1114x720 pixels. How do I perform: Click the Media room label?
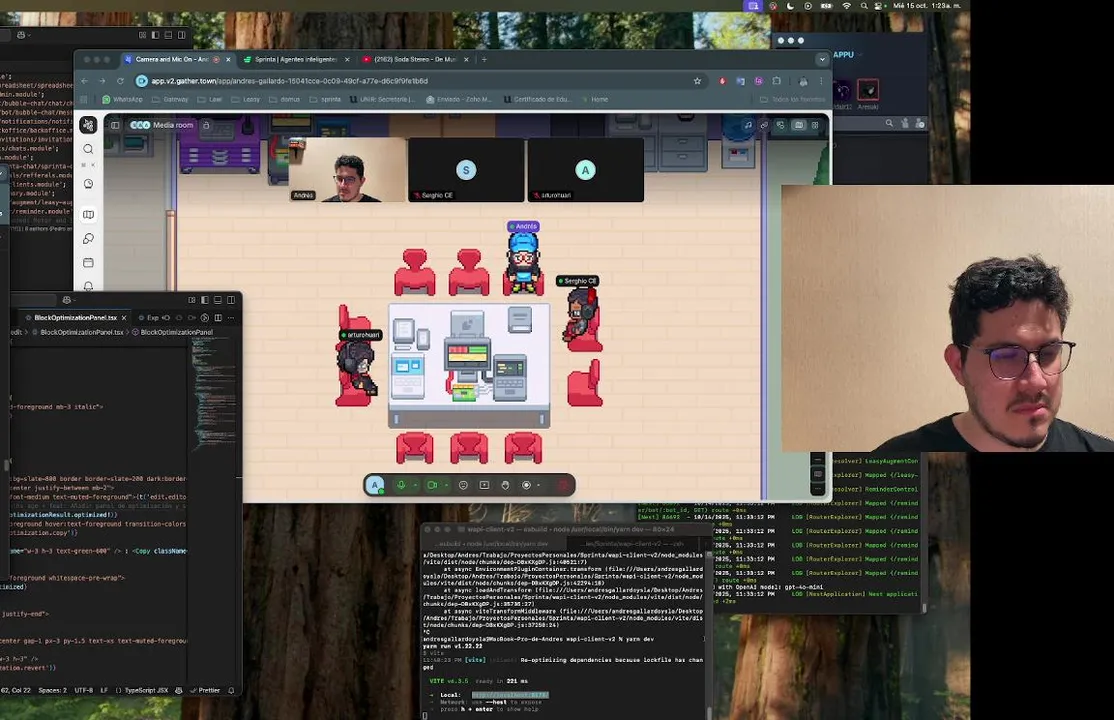pyautogui.click(x=173, y=125)
